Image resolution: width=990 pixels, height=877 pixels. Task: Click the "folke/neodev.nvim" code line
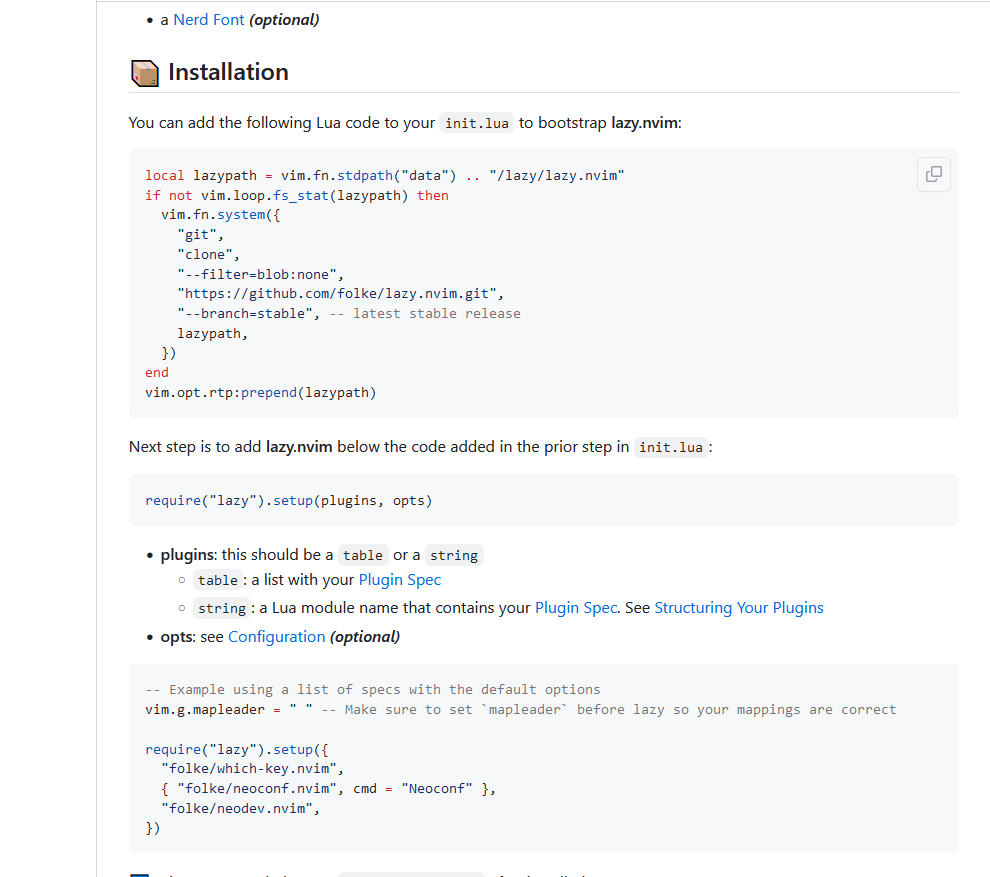click(241, 808)
